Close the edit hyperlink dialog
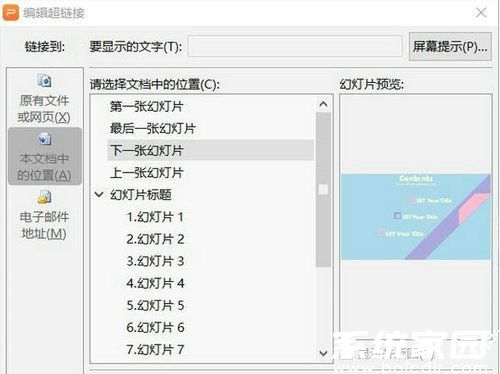 pyautogui.click(x=481, y=13)
